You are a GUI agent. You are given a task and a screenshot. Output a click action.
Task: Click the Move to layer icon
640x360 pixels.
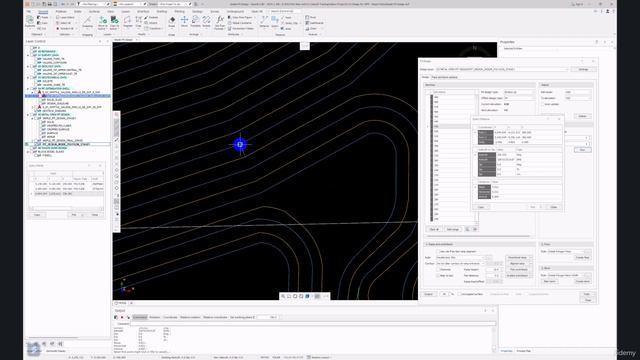click(102, 22)
